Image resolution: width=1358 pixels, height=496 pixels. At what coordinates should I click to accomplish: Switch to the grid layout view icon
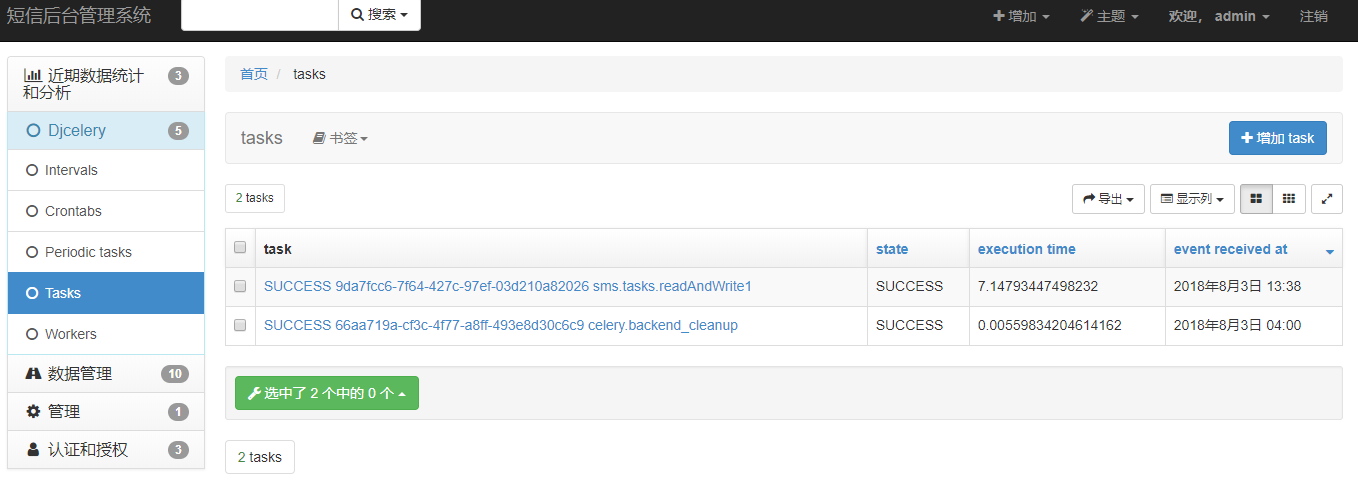tap(1289, 199)
